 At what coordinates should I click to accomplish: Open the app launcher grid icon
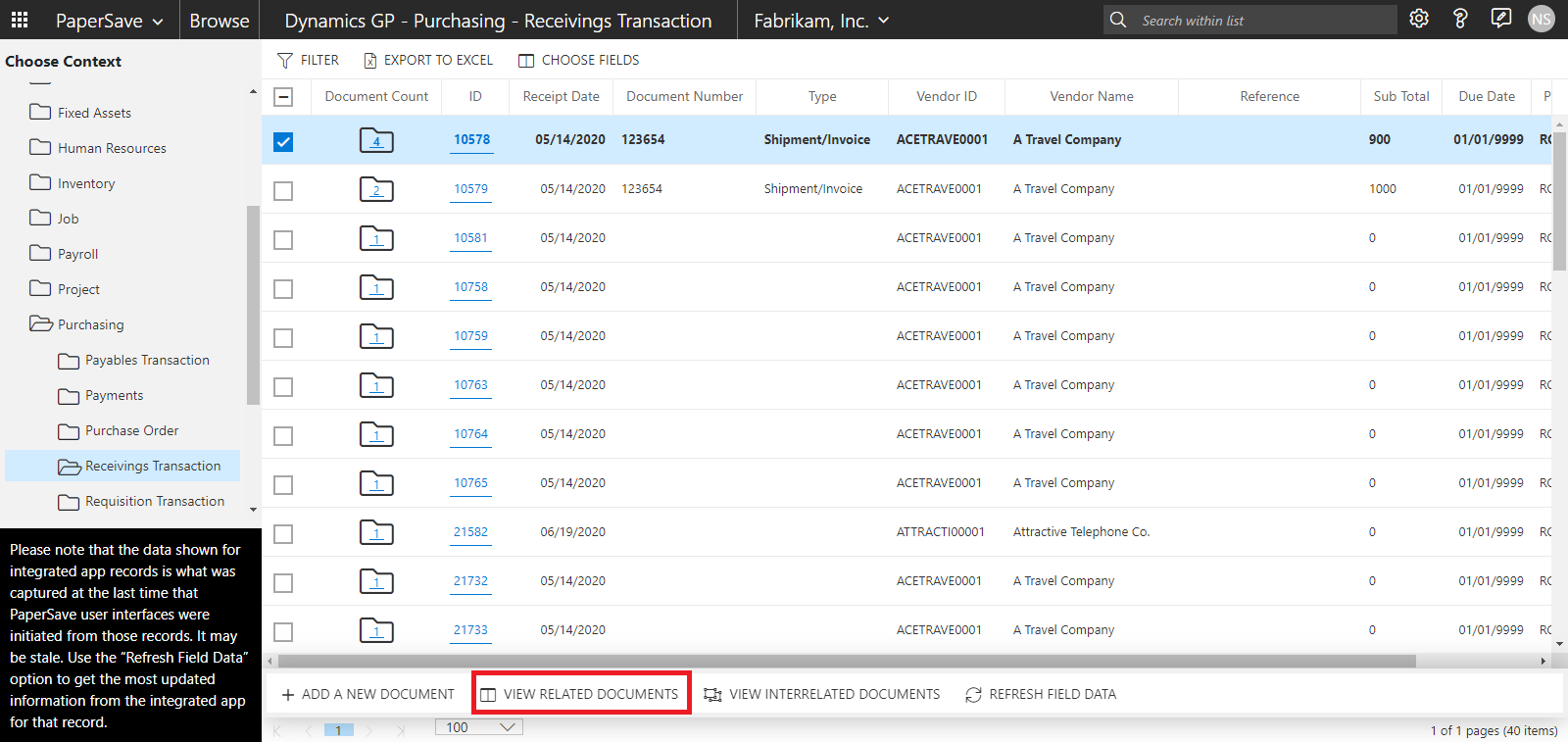20,20
